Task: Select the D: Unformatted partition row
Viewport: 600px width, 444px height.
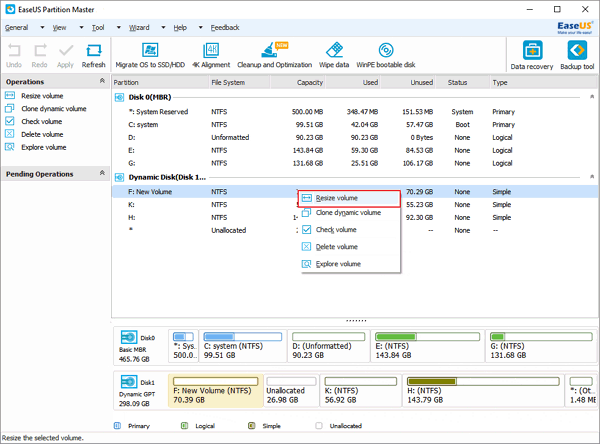Action: pyautogui.click(x=354, y=137)
